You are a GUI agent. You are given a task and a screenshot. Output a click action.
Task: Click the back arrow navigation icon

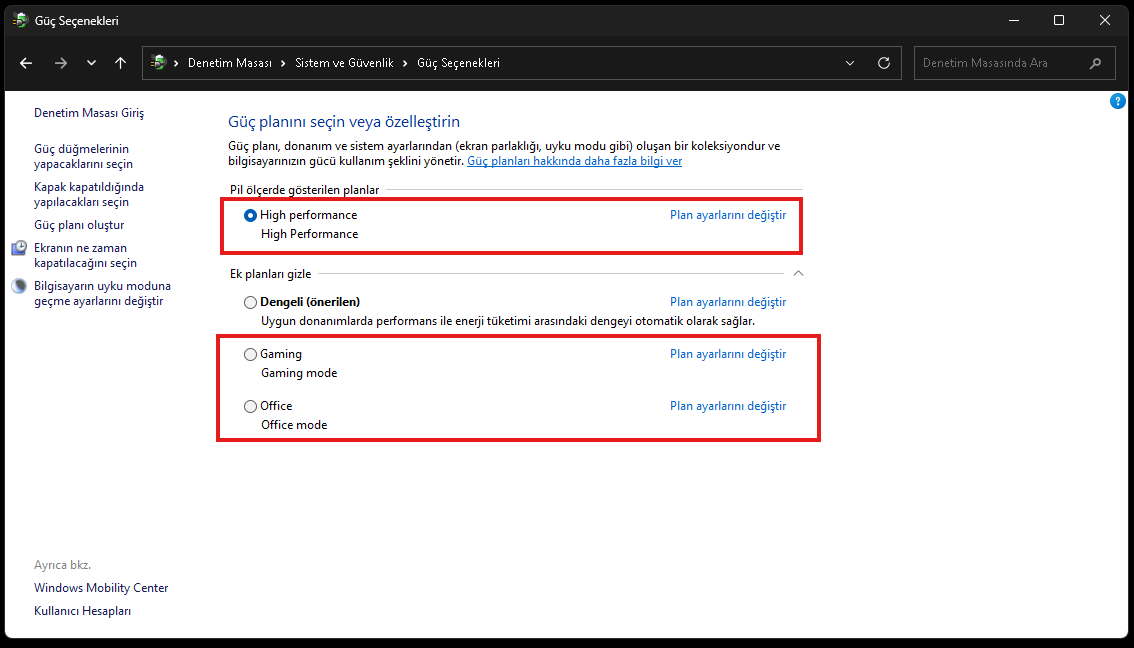[26, 63]
